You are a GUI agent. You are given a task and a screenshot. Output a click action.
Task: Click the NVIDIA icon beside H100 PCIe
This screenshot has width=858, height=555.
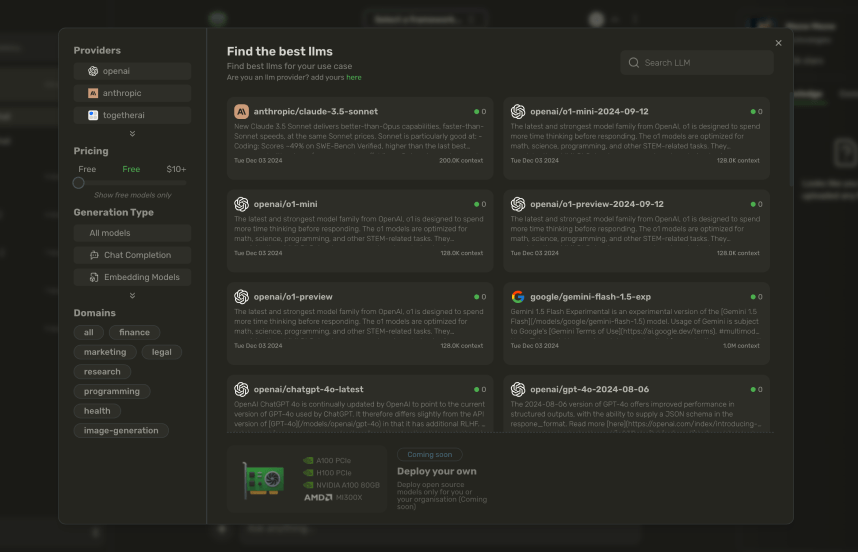[x=308, y=473]
